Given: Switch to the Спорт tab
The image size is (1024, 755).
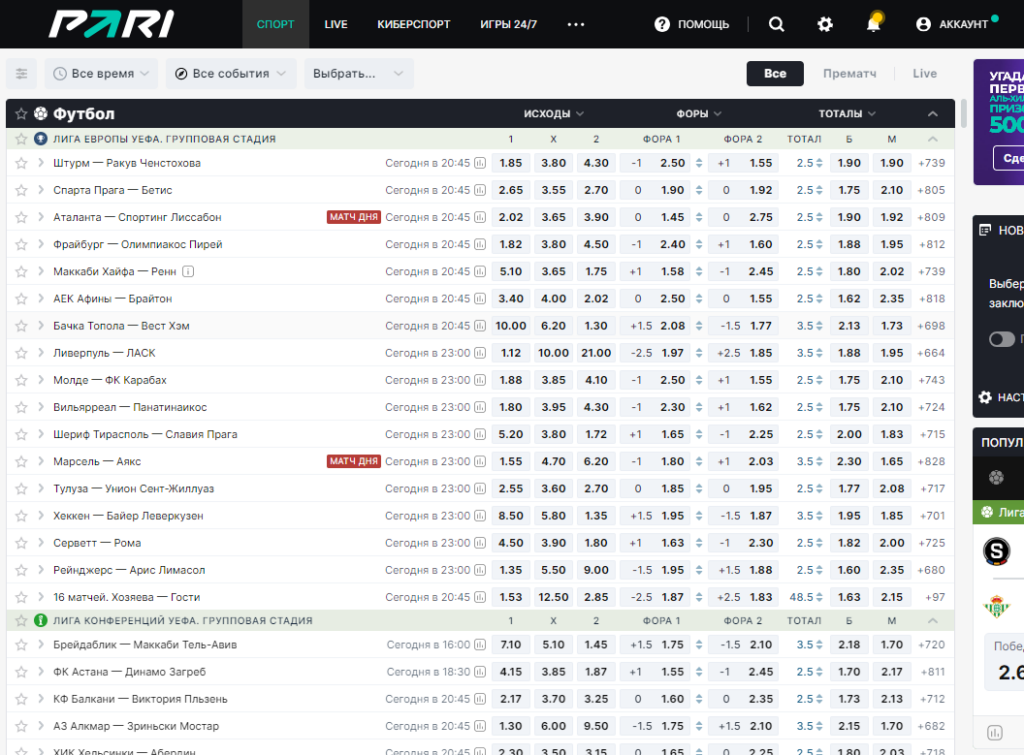Looking at the screenshot, I should coord(276,24).
